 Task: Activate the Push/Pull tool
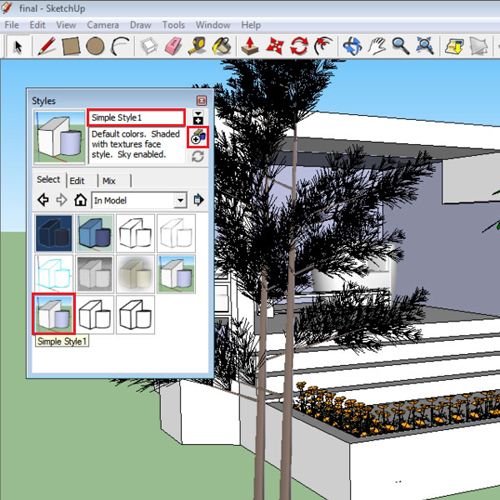coord(250,46)
